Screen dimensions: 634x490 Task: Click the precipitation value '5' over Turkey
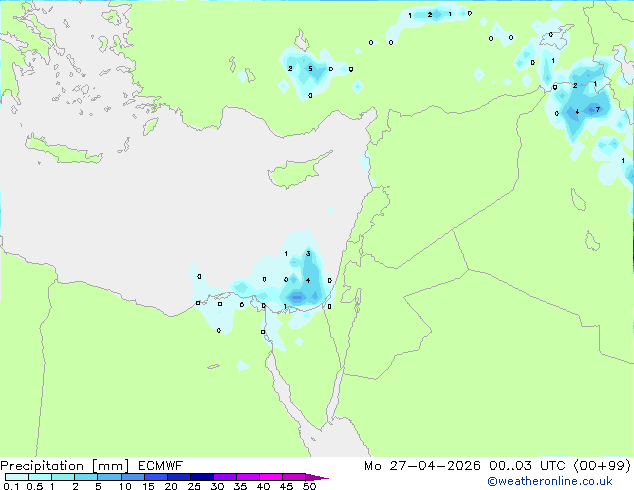coord(310,68)
